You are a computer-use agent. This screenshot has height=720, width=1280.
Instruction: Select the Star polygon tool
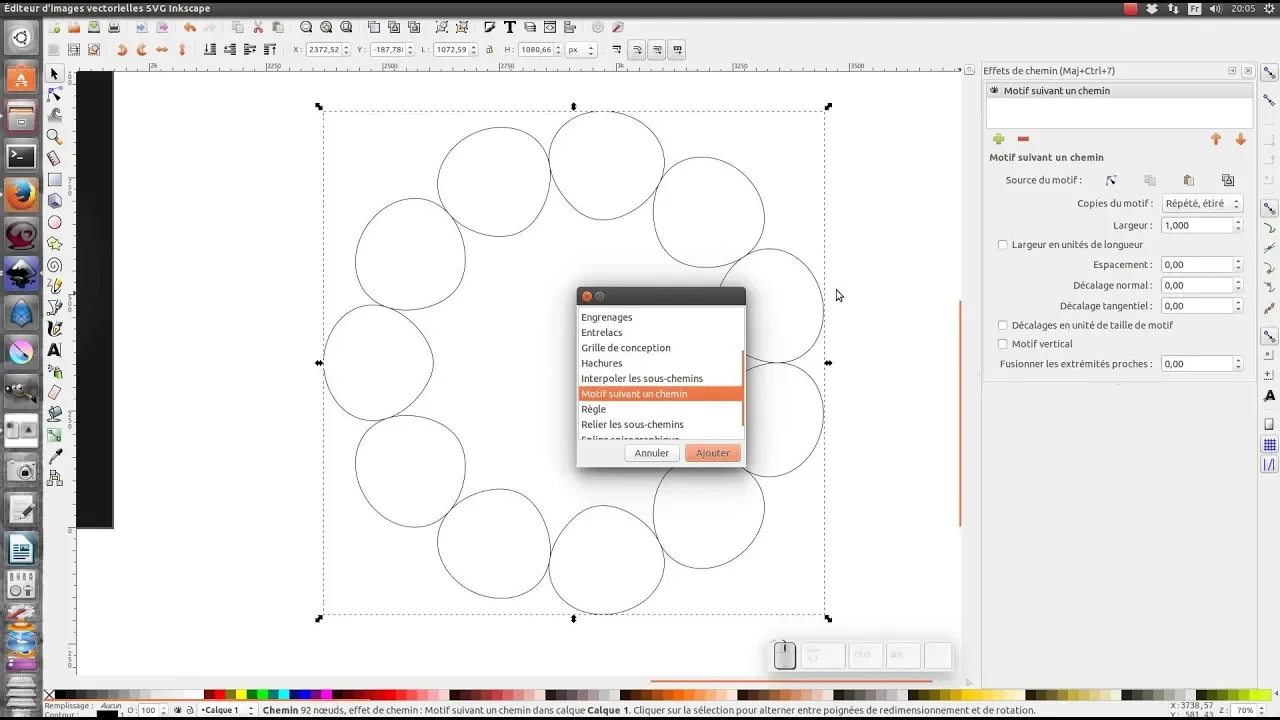click(55, 244)
